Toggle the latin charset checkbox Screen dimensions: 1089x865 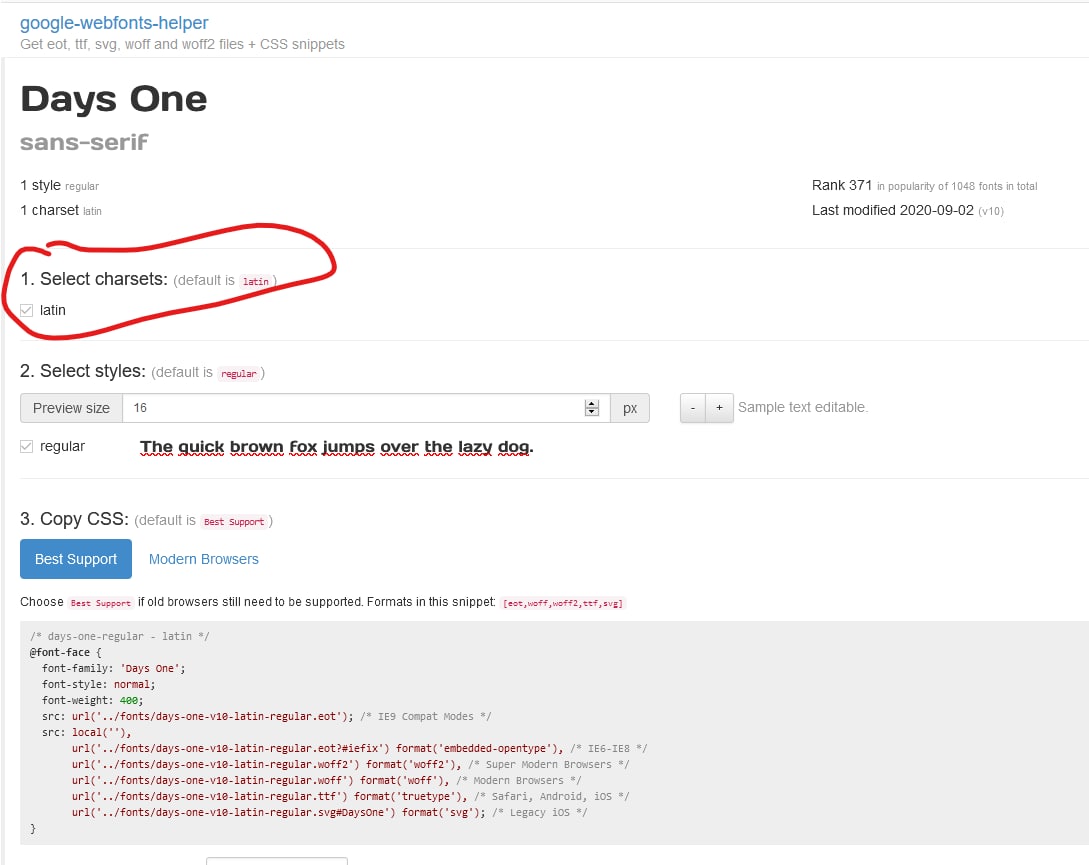tap(26, 311)
